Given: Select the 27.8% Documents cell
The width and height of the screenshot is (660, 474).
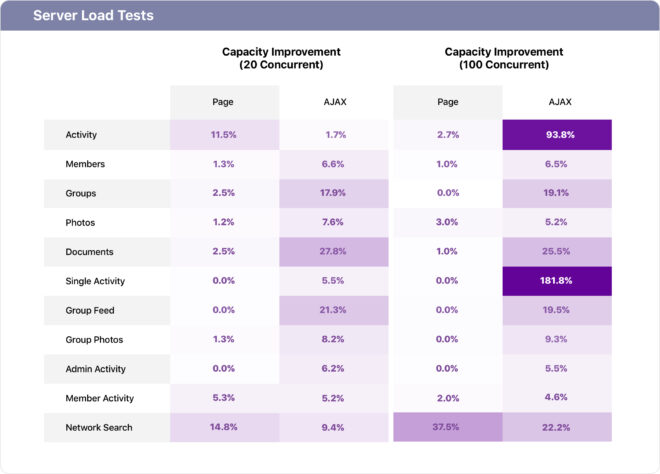Looking at the screenshot, I should [335, 252].
